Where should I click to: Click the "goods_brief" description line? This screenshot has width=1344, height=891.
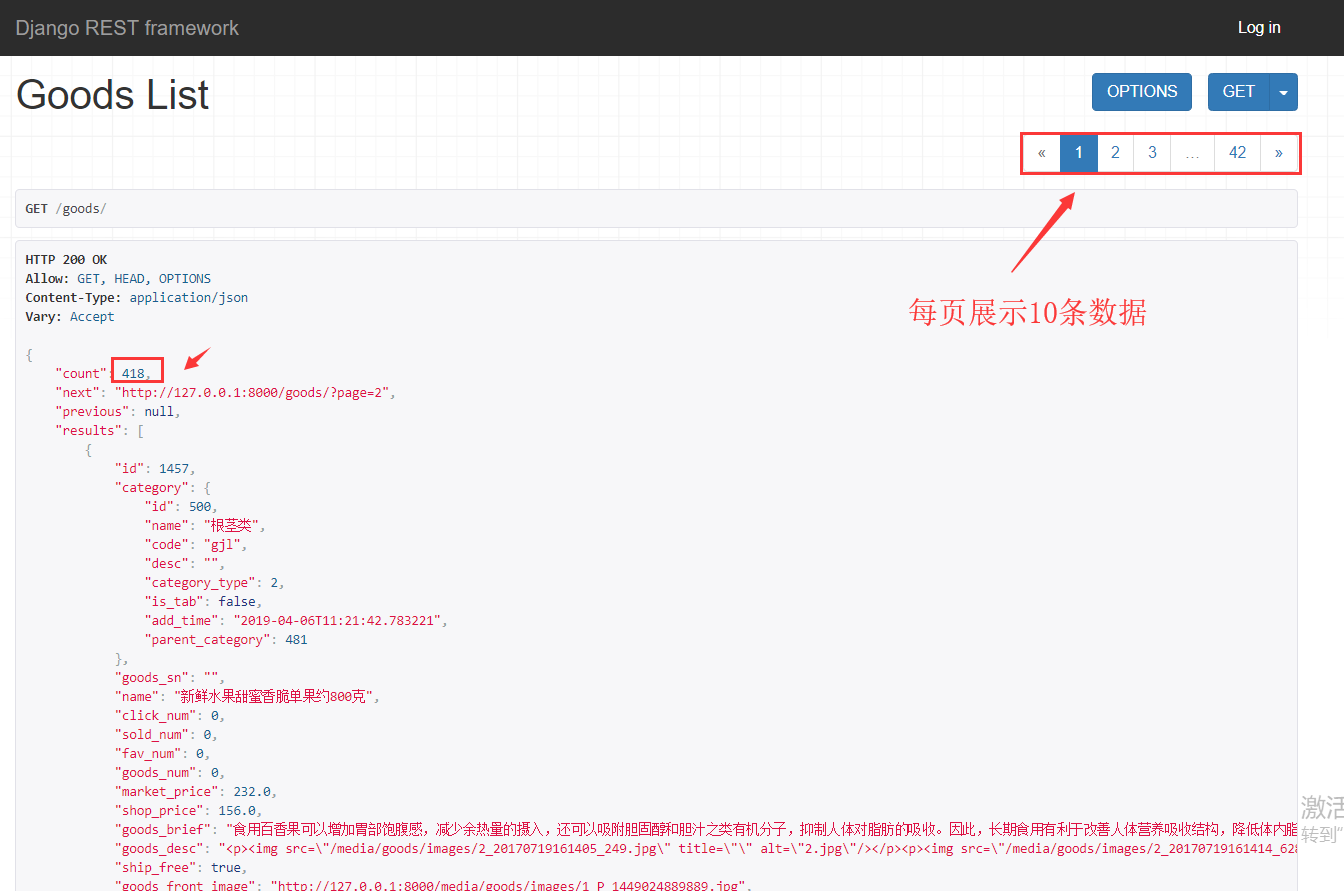706,829
